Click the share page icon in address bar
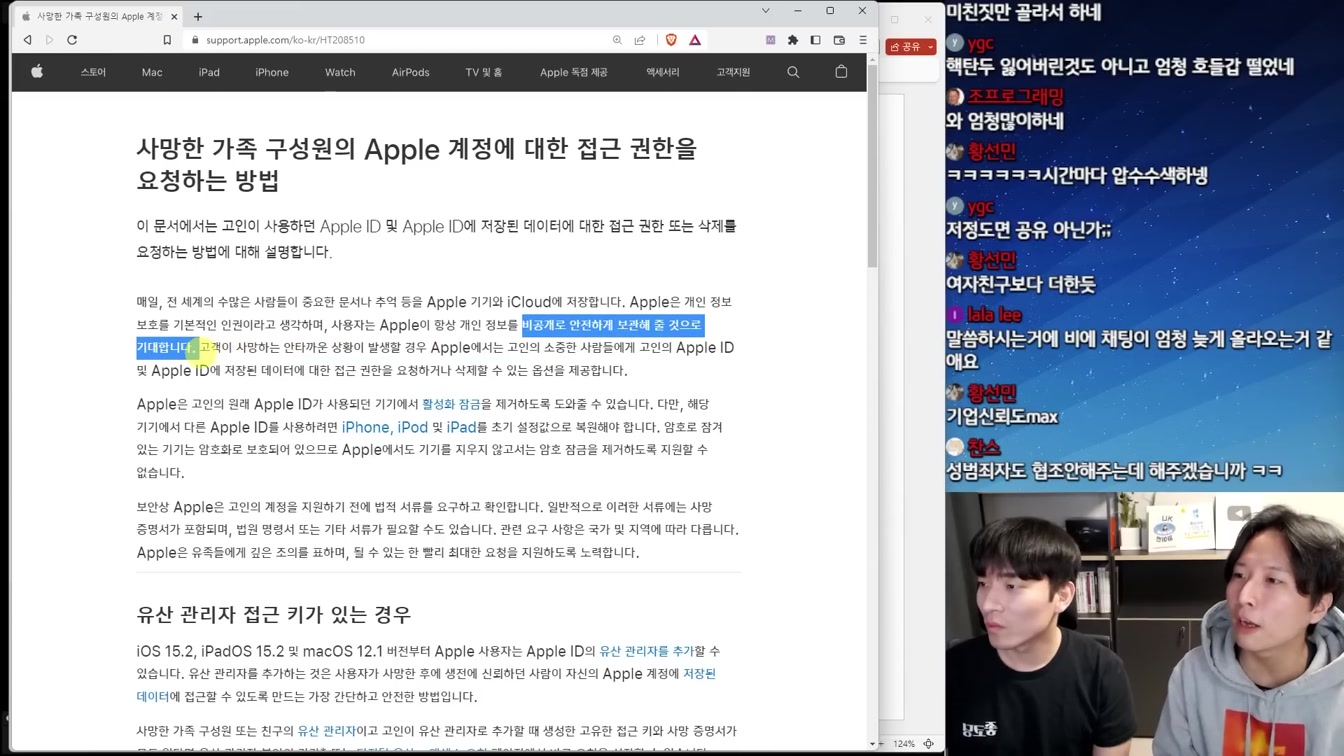 [640, 40]
